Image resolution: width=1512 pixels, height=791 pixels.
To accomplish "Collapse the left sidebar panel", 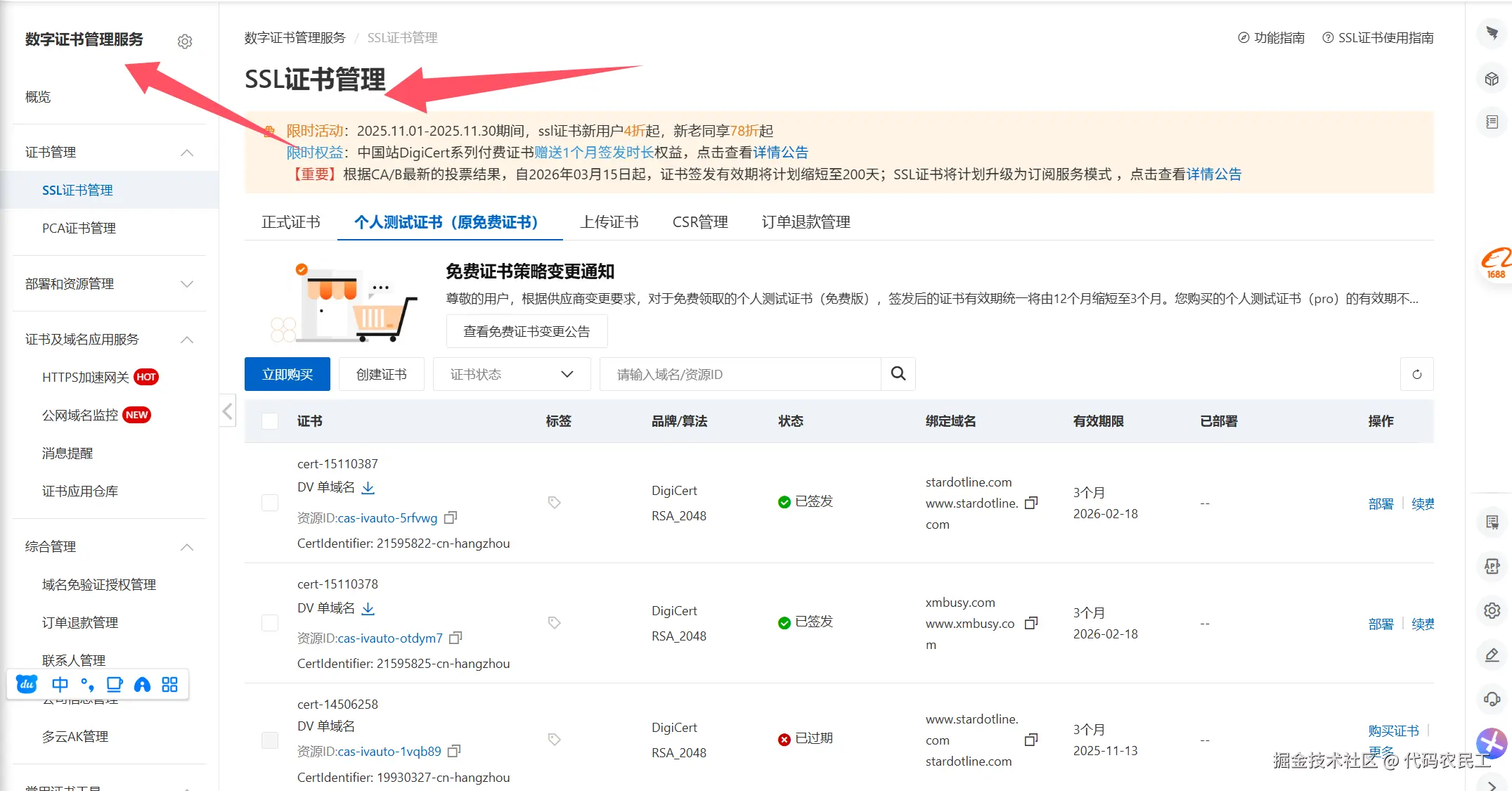I will 227,411.
